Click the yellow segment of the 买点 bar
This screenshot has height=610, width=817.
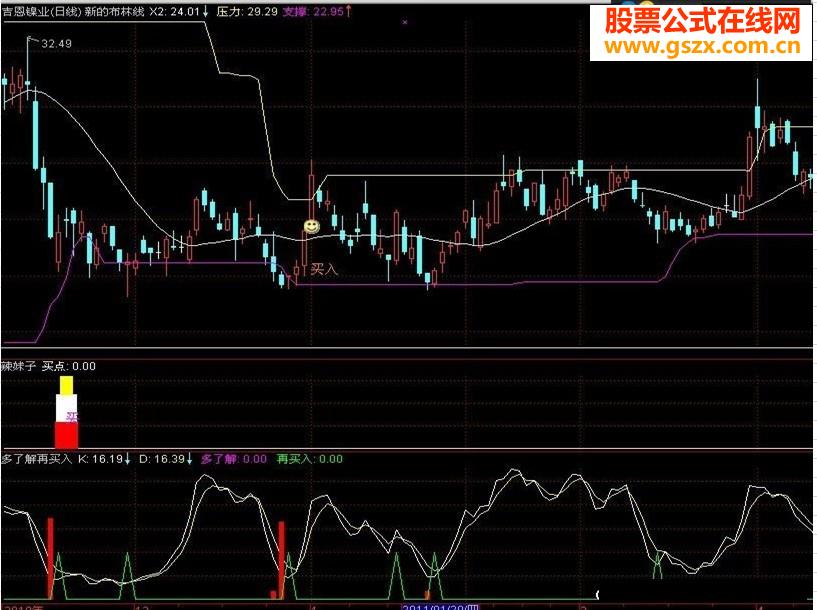[x=66, y=385]
